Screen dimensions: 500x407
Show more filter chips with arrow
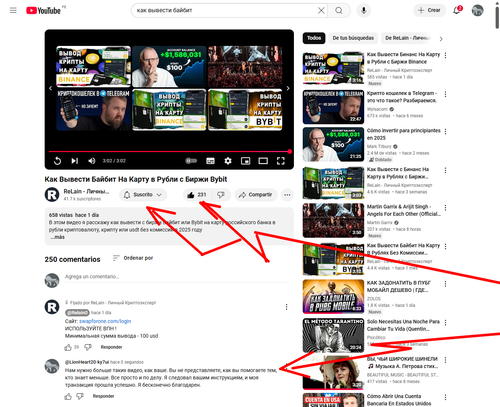click(x=441, y=39)
